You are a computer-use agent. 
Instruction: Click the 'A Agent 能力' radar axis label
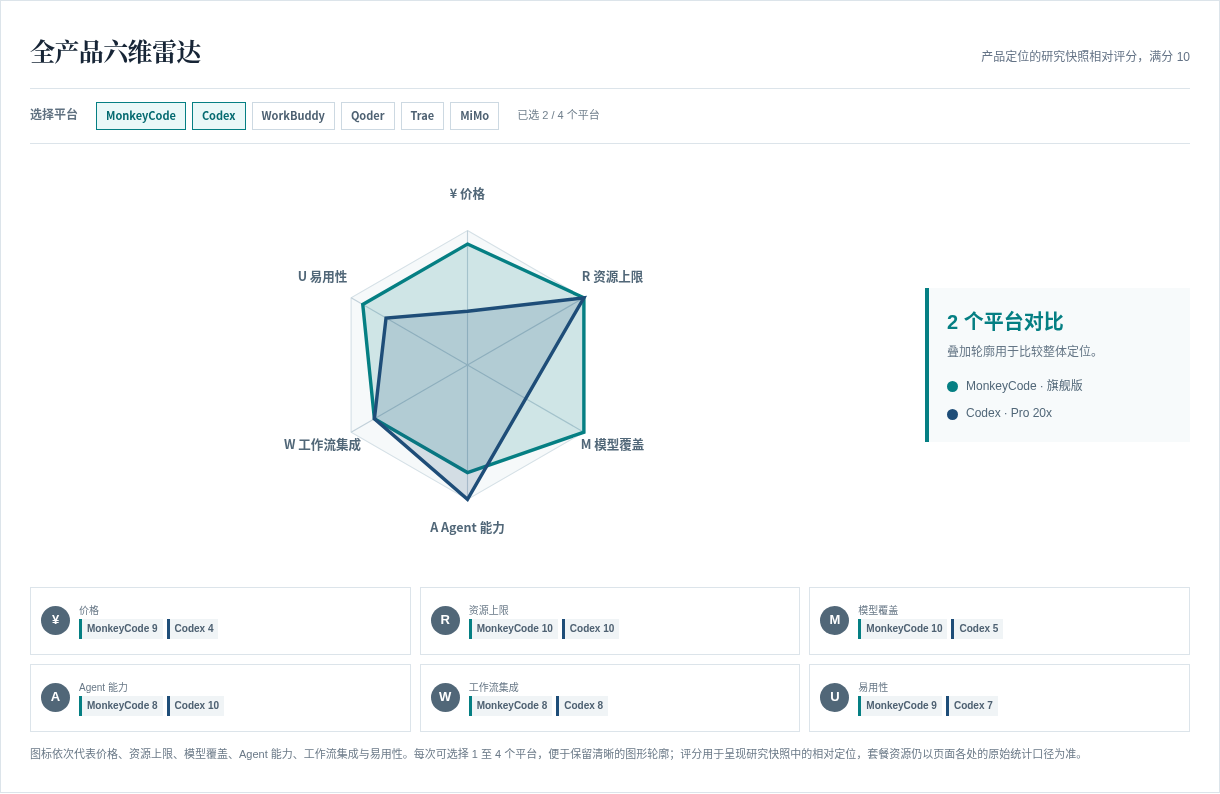(467, 527)
